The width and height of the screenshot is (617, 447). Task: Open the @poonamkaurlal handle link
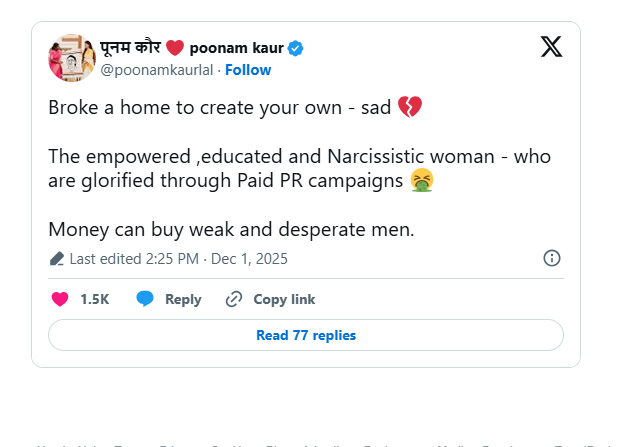tap(158, 70)
